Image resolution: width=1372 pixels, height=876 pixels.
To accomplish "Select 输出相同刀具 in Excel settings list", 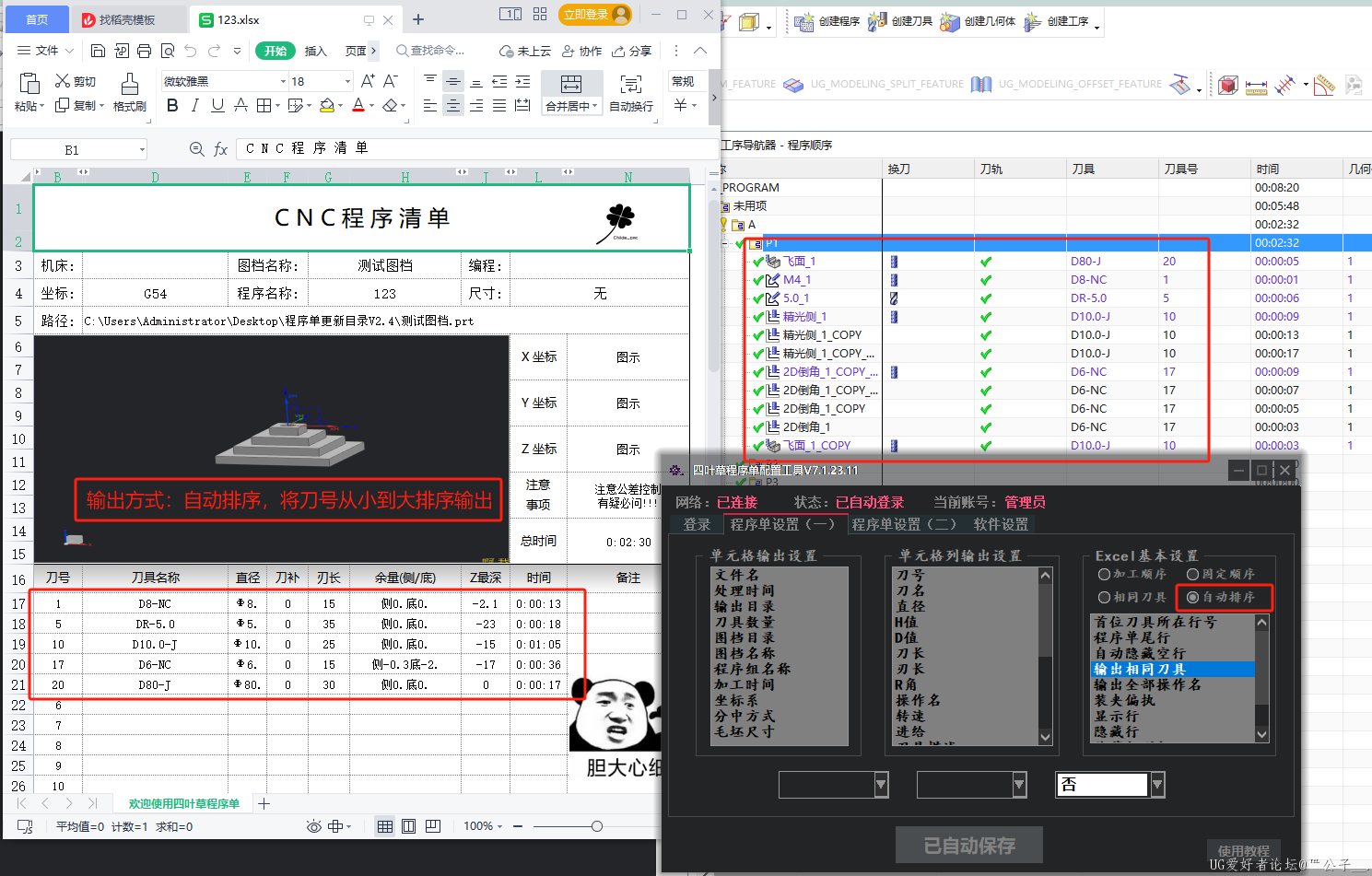I will [x=1172, y=669].
